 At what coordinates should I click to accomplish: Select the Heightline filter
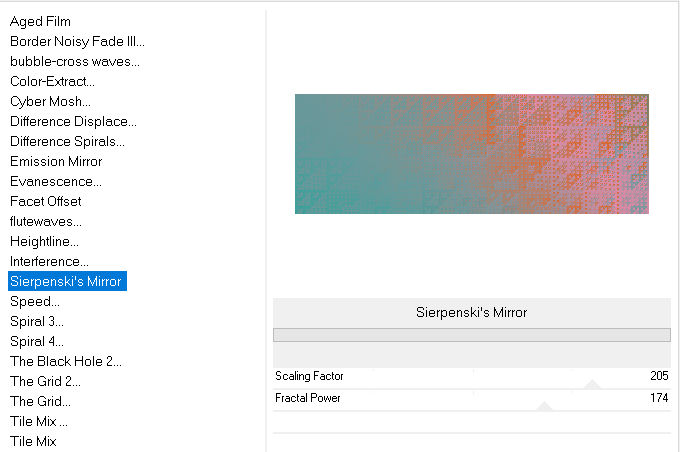click(x=44, y=241)
